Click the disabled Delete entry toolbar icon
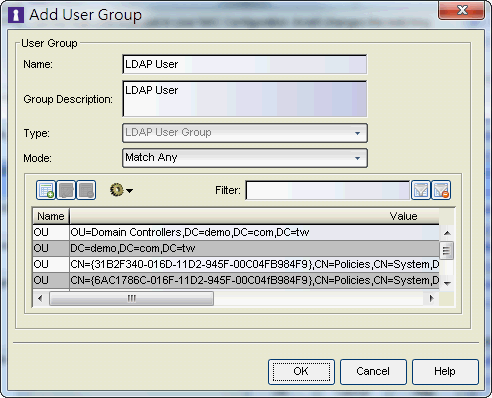This screenshot has width=492, height=398. point(86,190)
